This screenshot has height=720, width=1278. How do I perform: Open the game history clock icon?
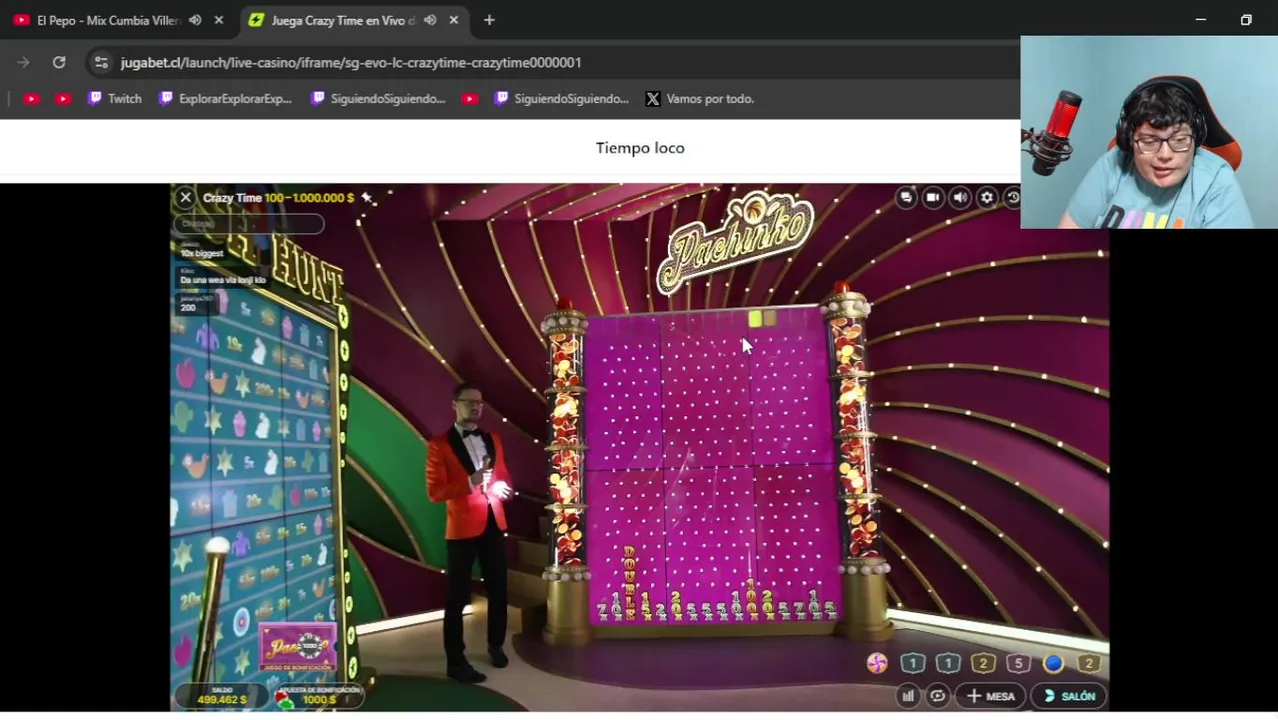[x=1012, y=198]
